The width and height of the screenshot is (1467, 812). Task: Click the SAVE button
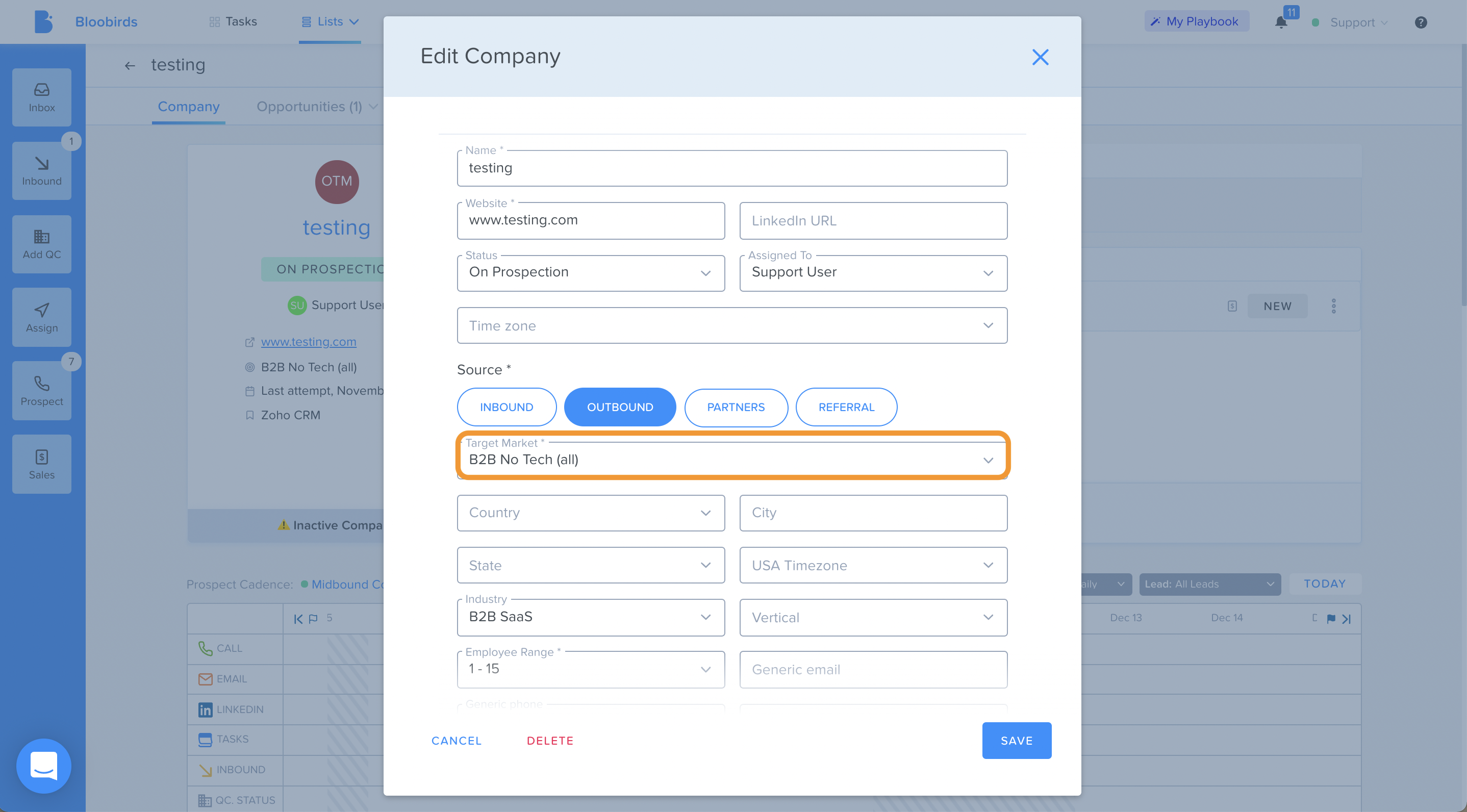pyautogui.click(x=1017, y=740)
